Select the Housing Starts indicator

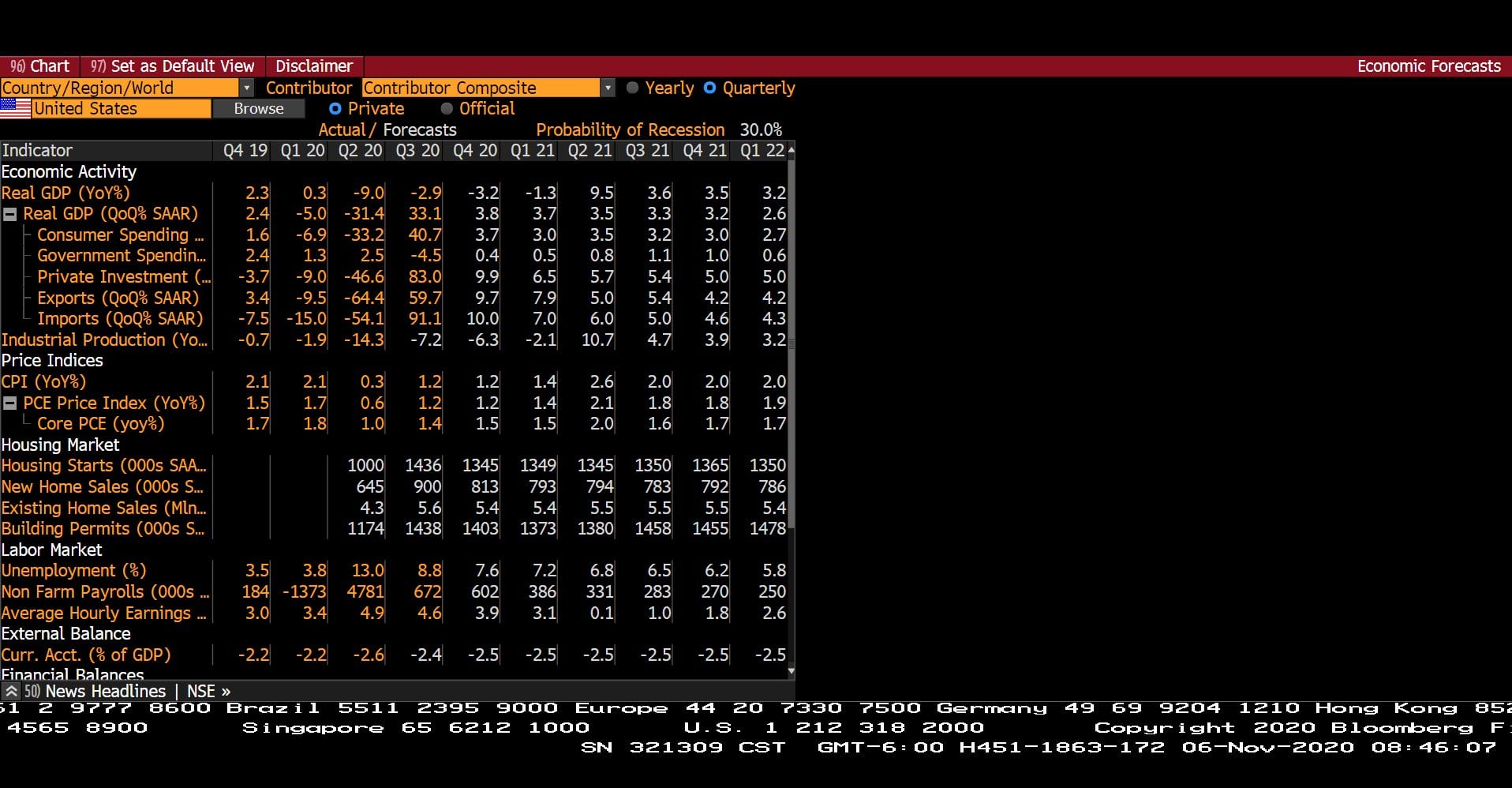[103, 466]
